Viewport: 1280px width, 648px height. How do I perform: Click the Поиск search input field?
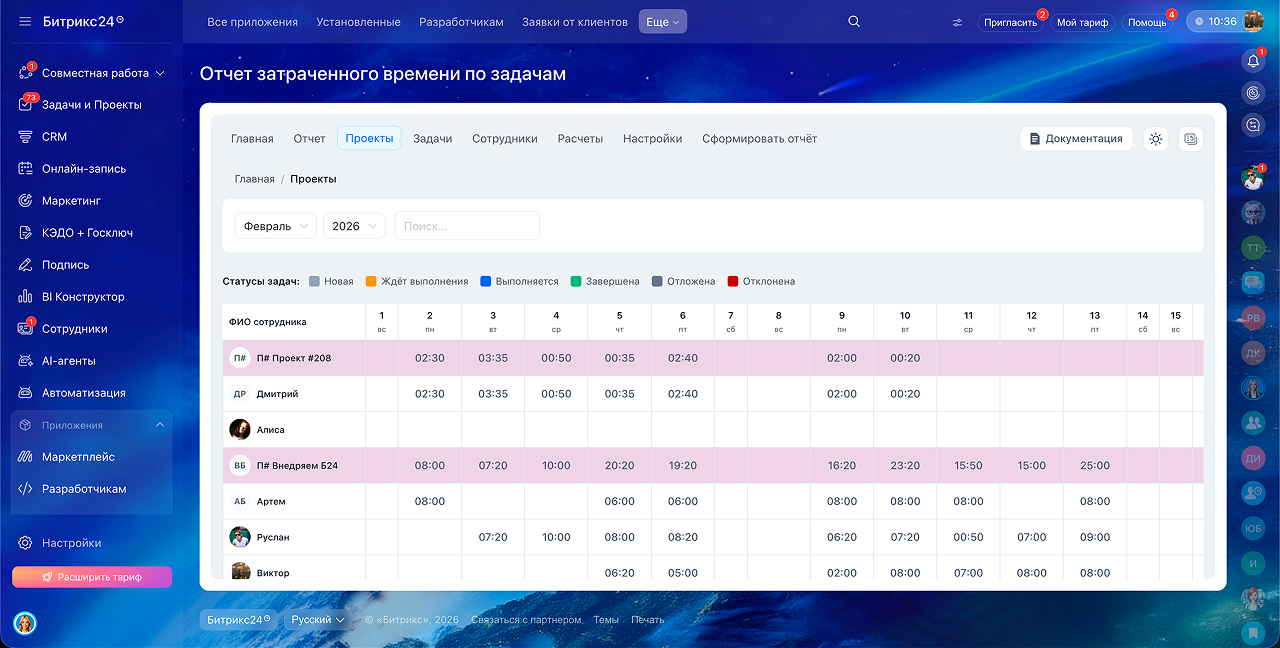click(x=467, y=226)
